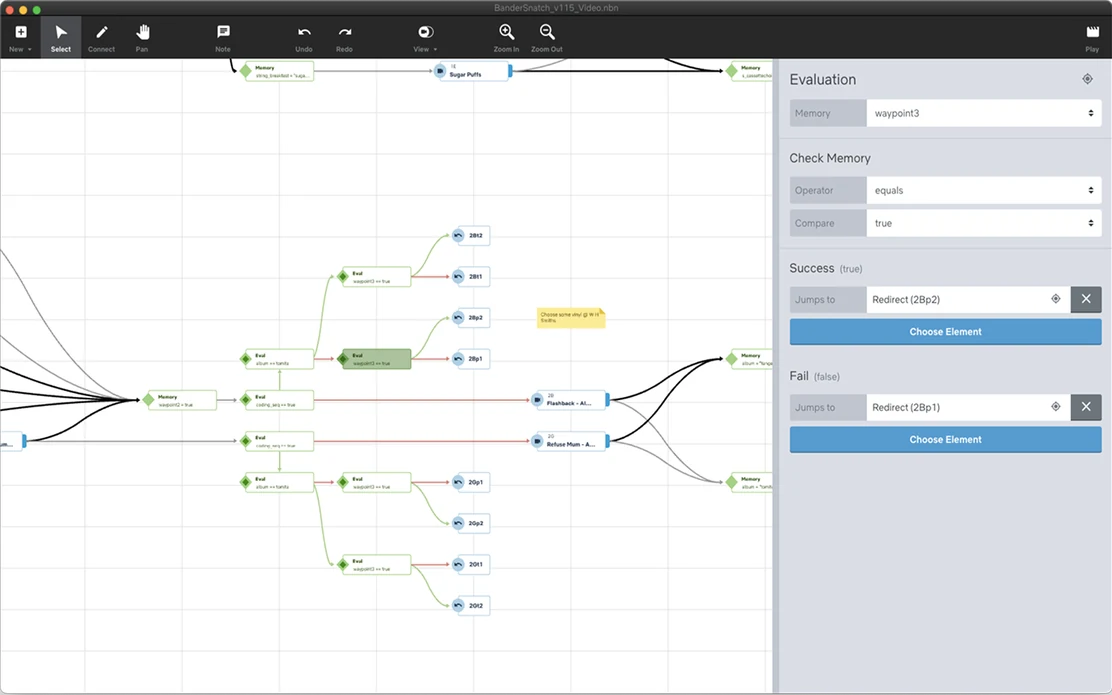This screenshot has height=695, width=1112.
Task: Open the yellow sticky note
Action: point(571,318)
